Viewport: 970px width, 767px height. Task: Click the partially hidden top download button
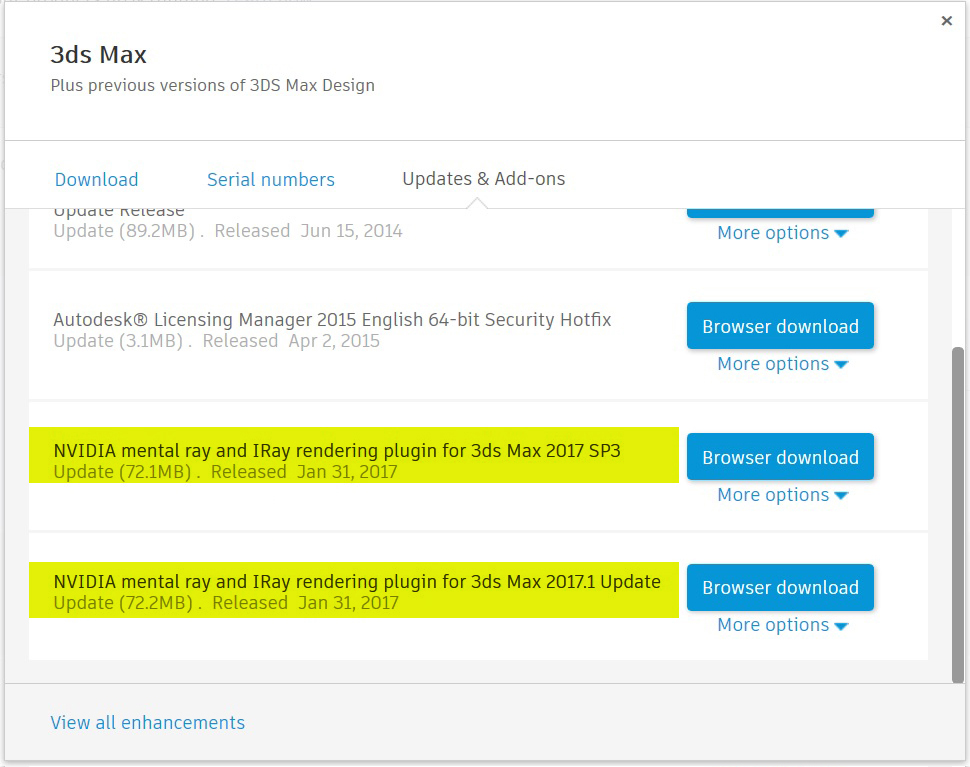(780, 212)
